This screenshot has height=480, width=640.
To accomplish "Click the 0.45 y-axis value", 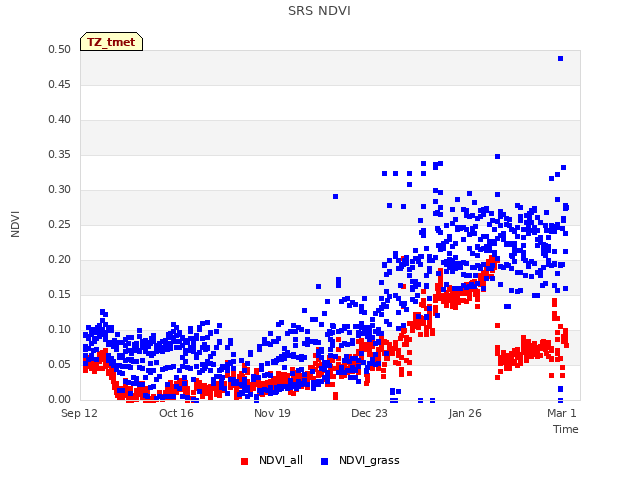I will 60,84.
